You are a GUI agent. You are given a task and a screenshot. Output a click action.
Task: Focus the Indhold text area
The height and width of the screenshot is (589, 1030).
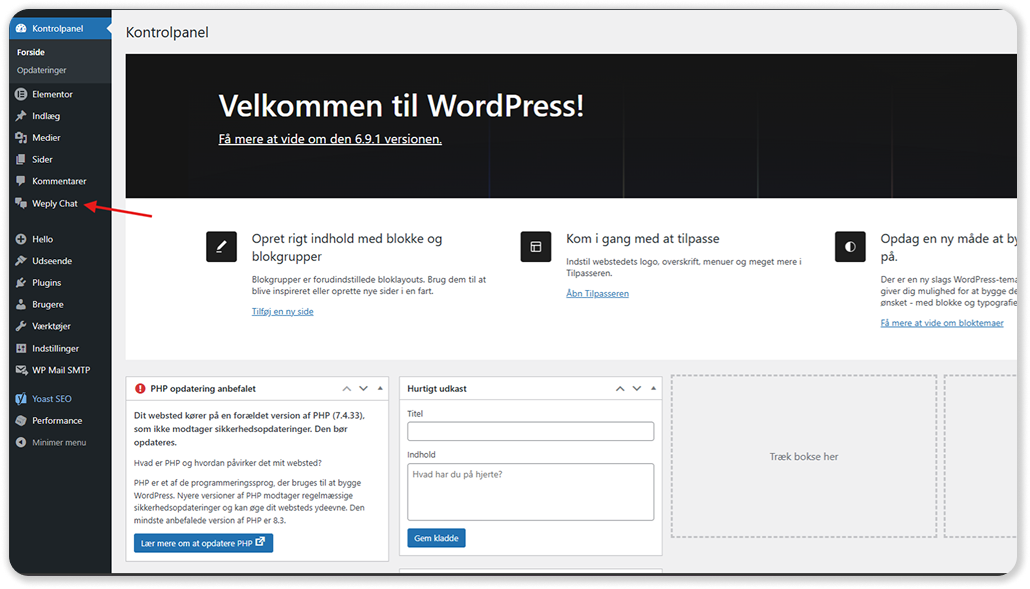coord(530,492)
